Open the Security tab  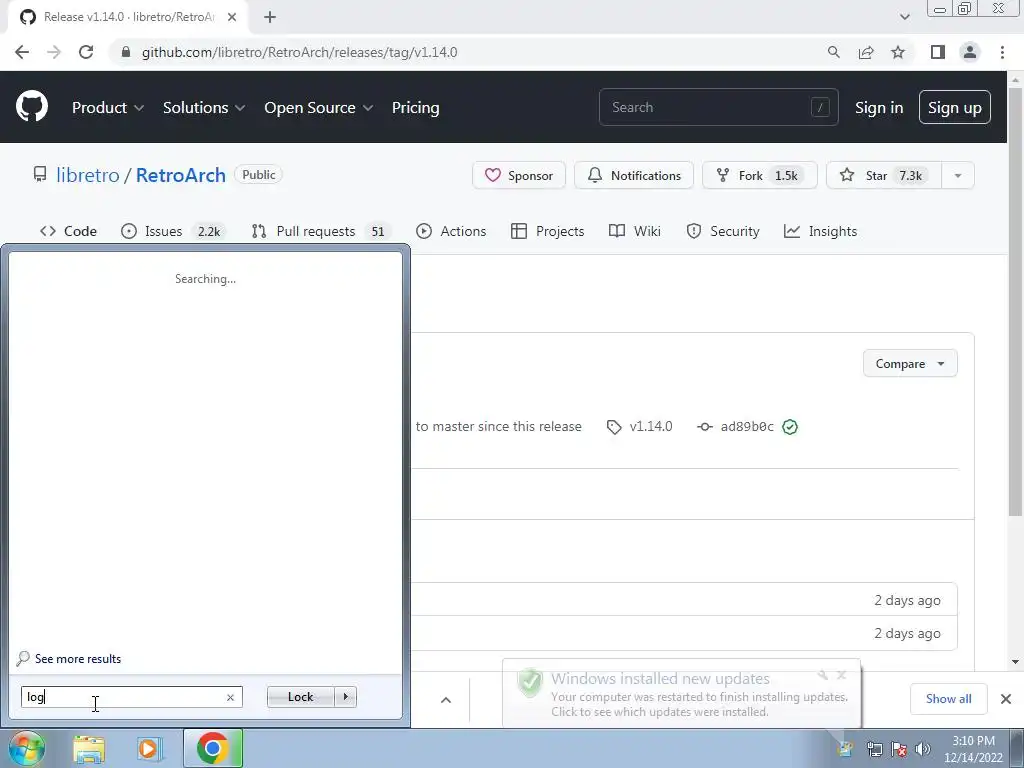(x=723, y=231)
